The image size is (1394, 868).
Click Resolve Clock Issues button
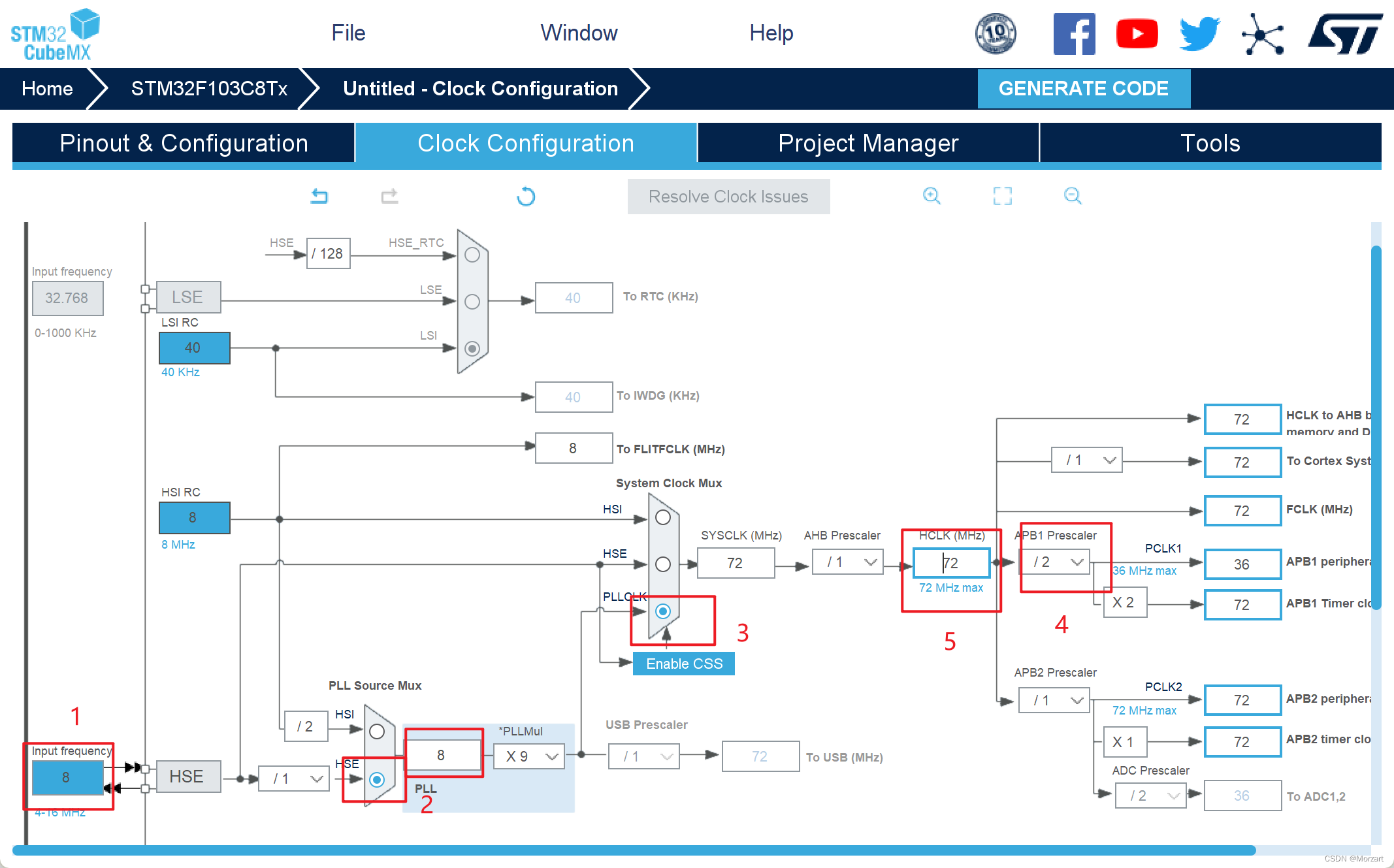click(x=728, y=197)
